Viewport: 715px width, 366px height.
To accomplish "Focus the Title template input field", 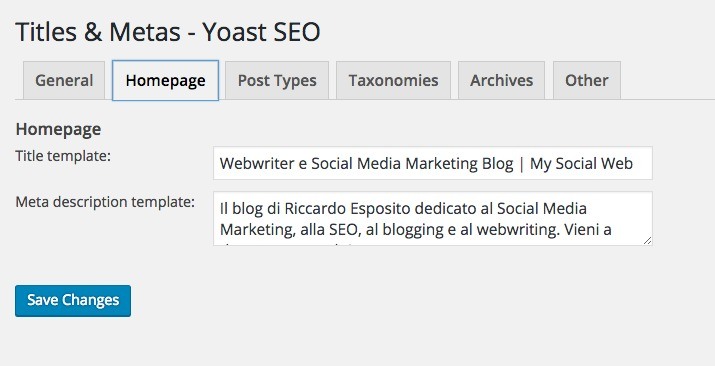I will (433, 163).
